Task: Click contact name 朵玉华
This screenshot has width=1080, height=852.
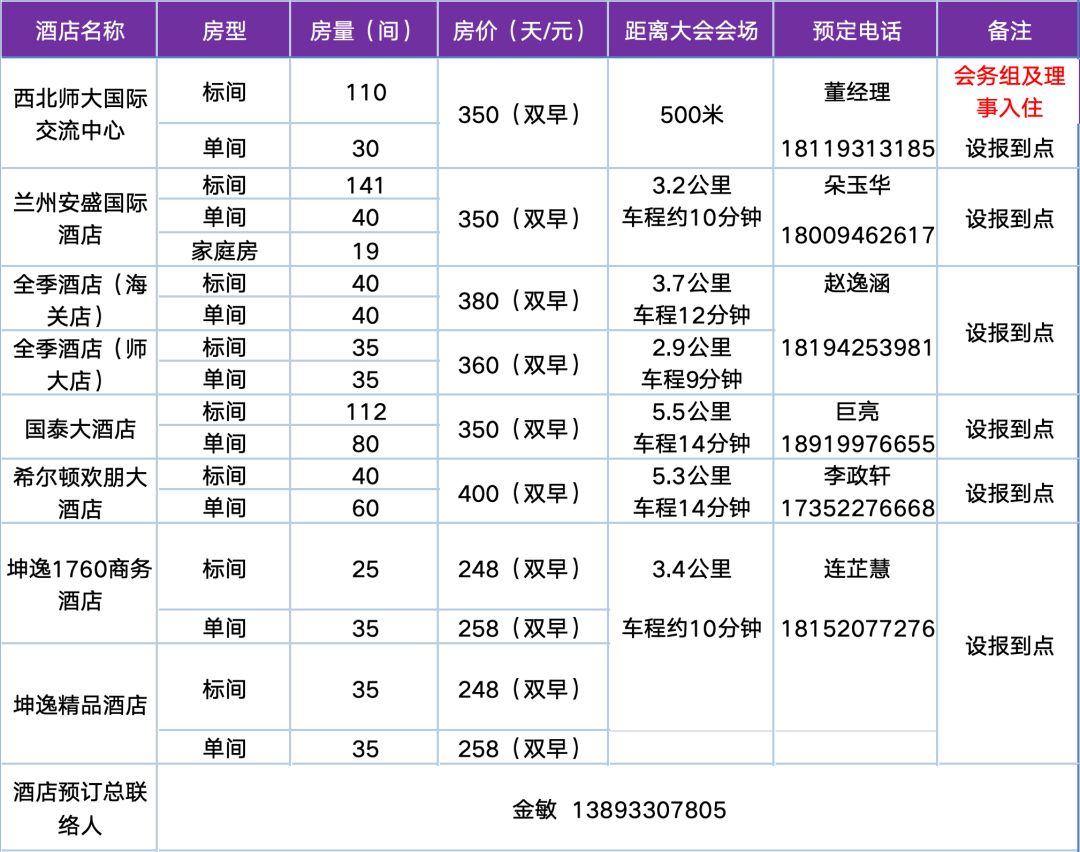Action: point(856,185)
